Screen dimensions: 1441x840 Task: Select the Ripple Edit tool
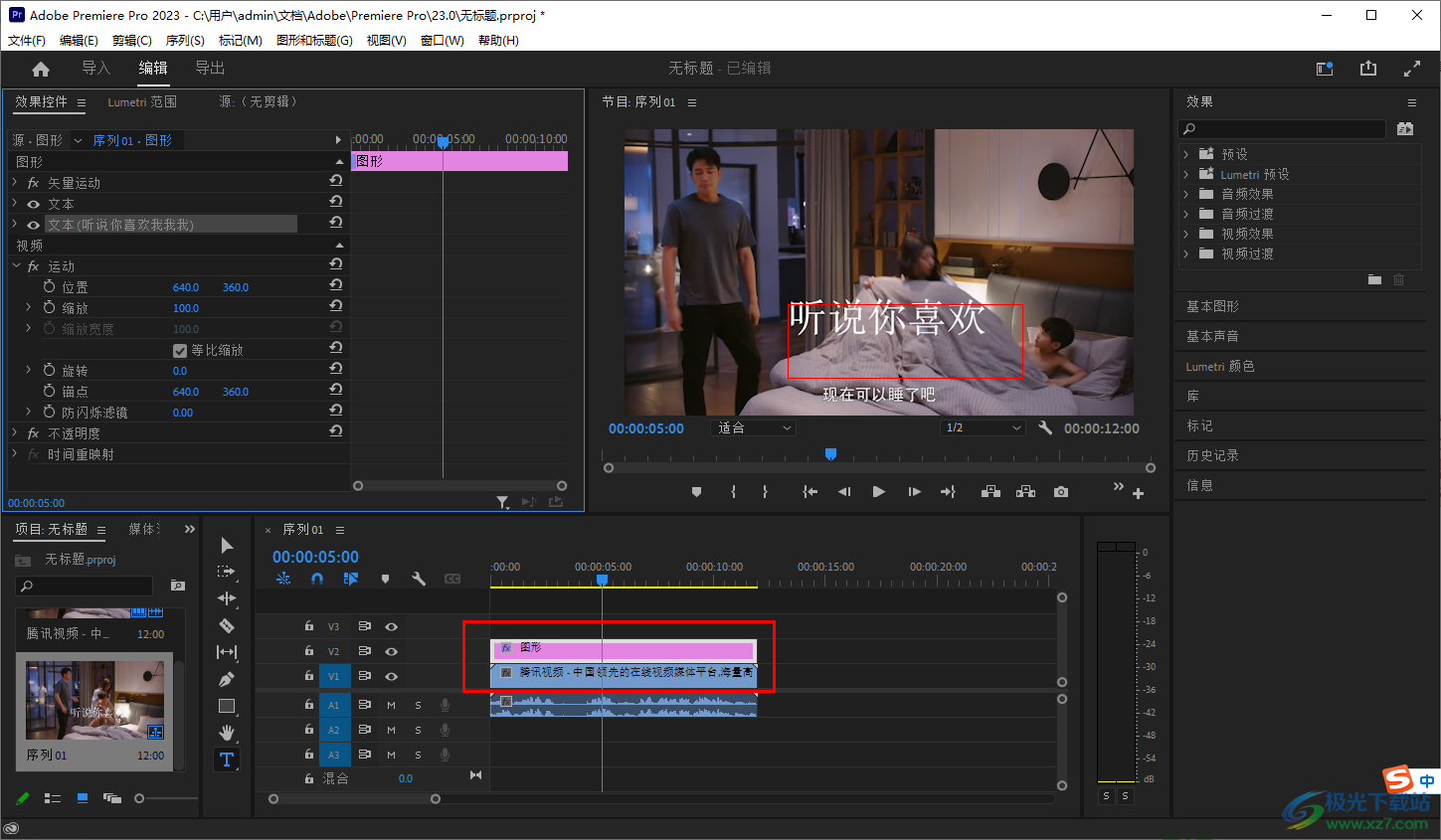(x=227, y=598)
